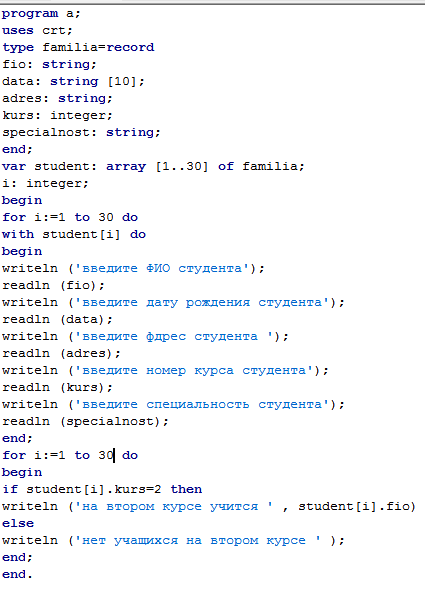Screen dimensions: 425x596
Task: Click the 'readln (adres);' line
Action: tap(61, 353)
